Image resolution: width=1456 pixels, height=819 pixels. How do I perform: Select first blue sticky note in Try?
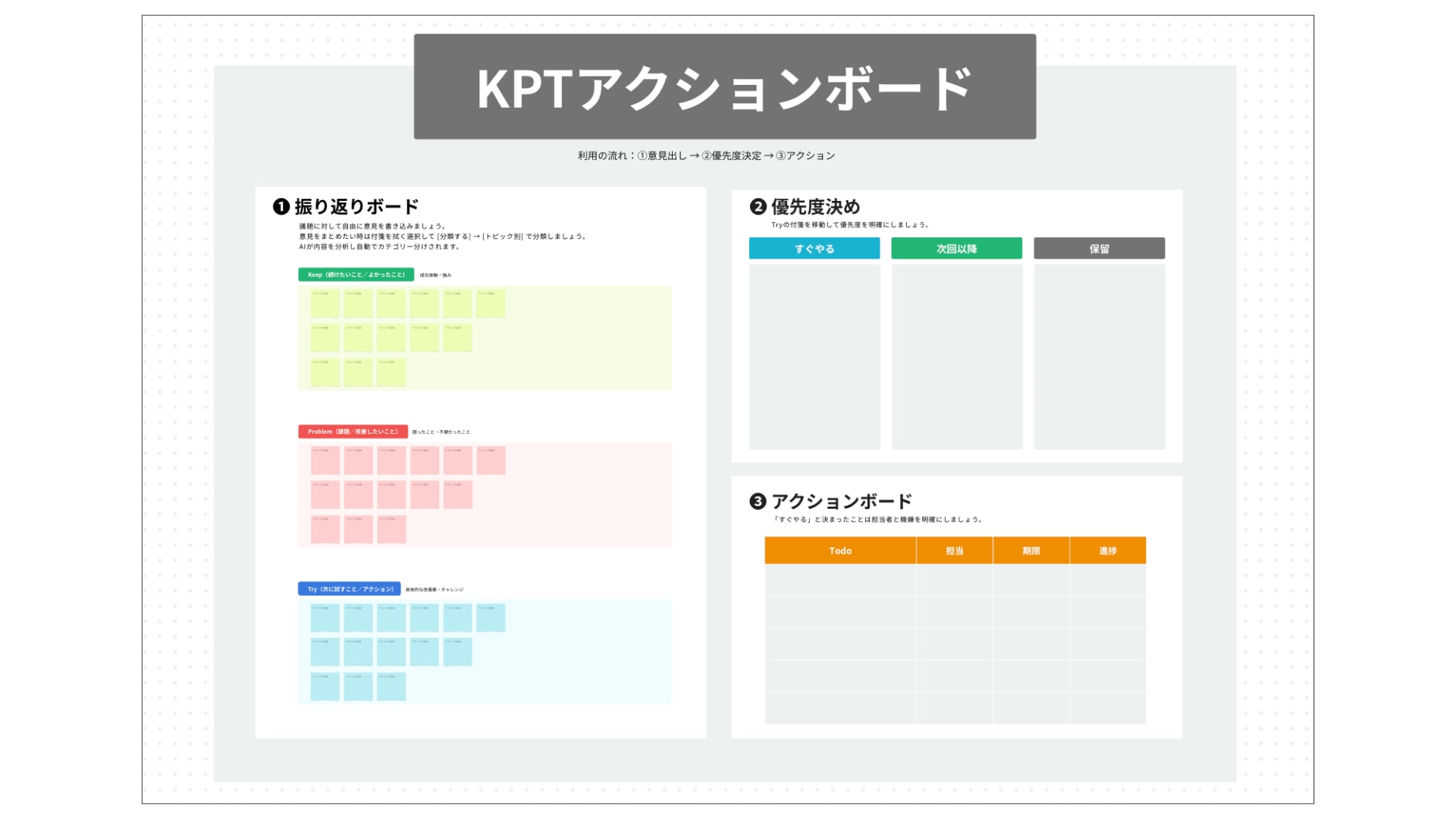point(325,618)
